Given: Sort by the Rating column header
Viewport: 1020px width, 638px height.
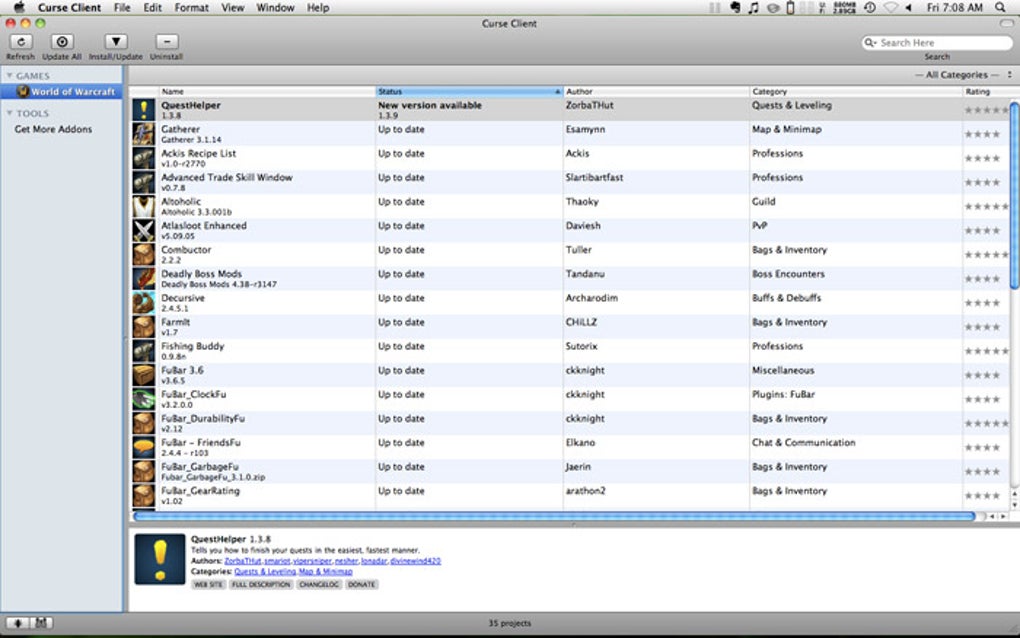Looking at the screenshot, I should 986,92.
